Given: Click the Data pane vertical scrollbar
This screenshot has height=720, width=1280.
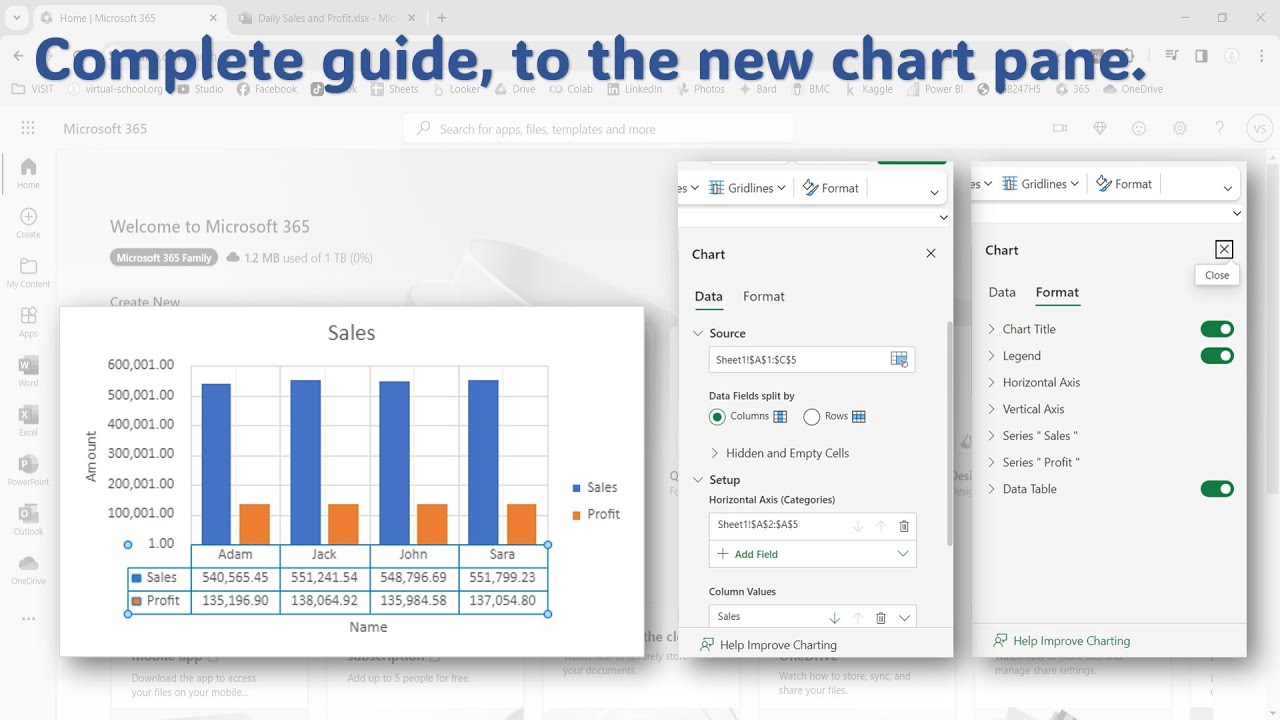Looking at the screenshot, I should point(948,434).
